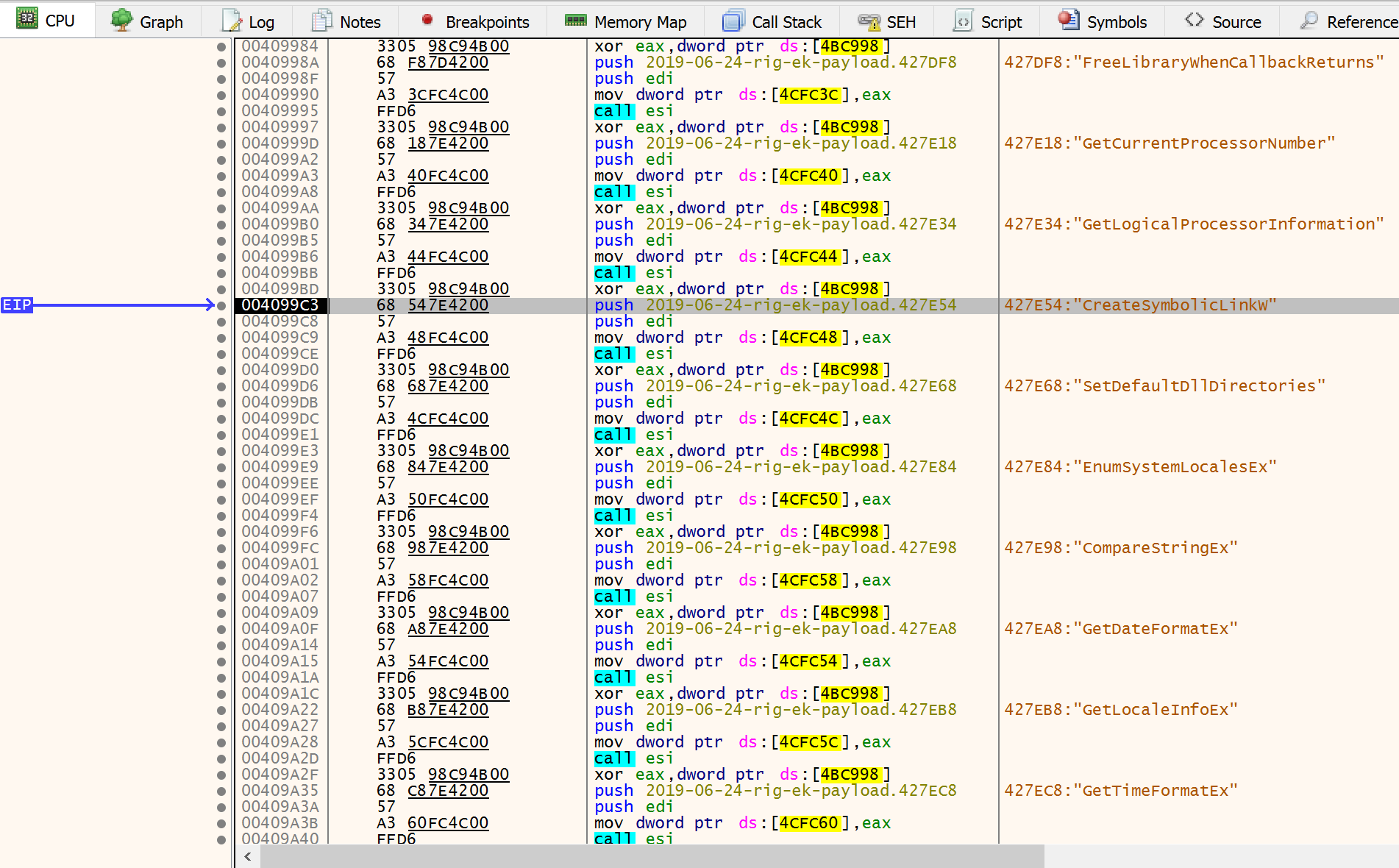Click the SEH tab icon

coord(869,22)
